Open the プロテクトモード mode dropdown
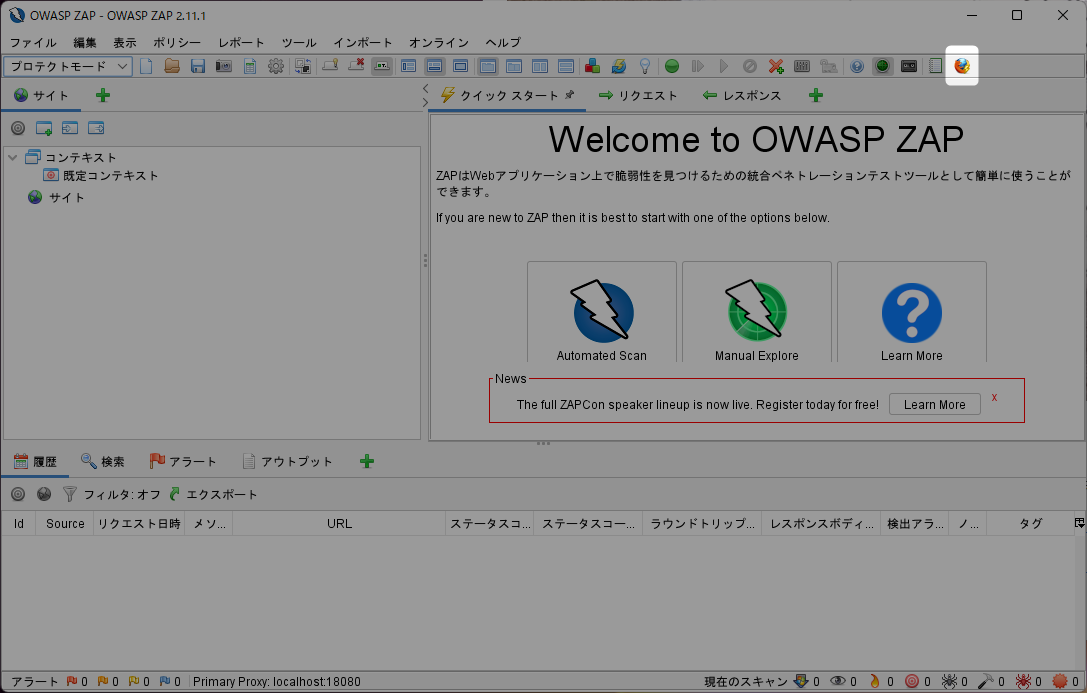The width and height of the screenshot is (1087, 693). pos(68,66)
